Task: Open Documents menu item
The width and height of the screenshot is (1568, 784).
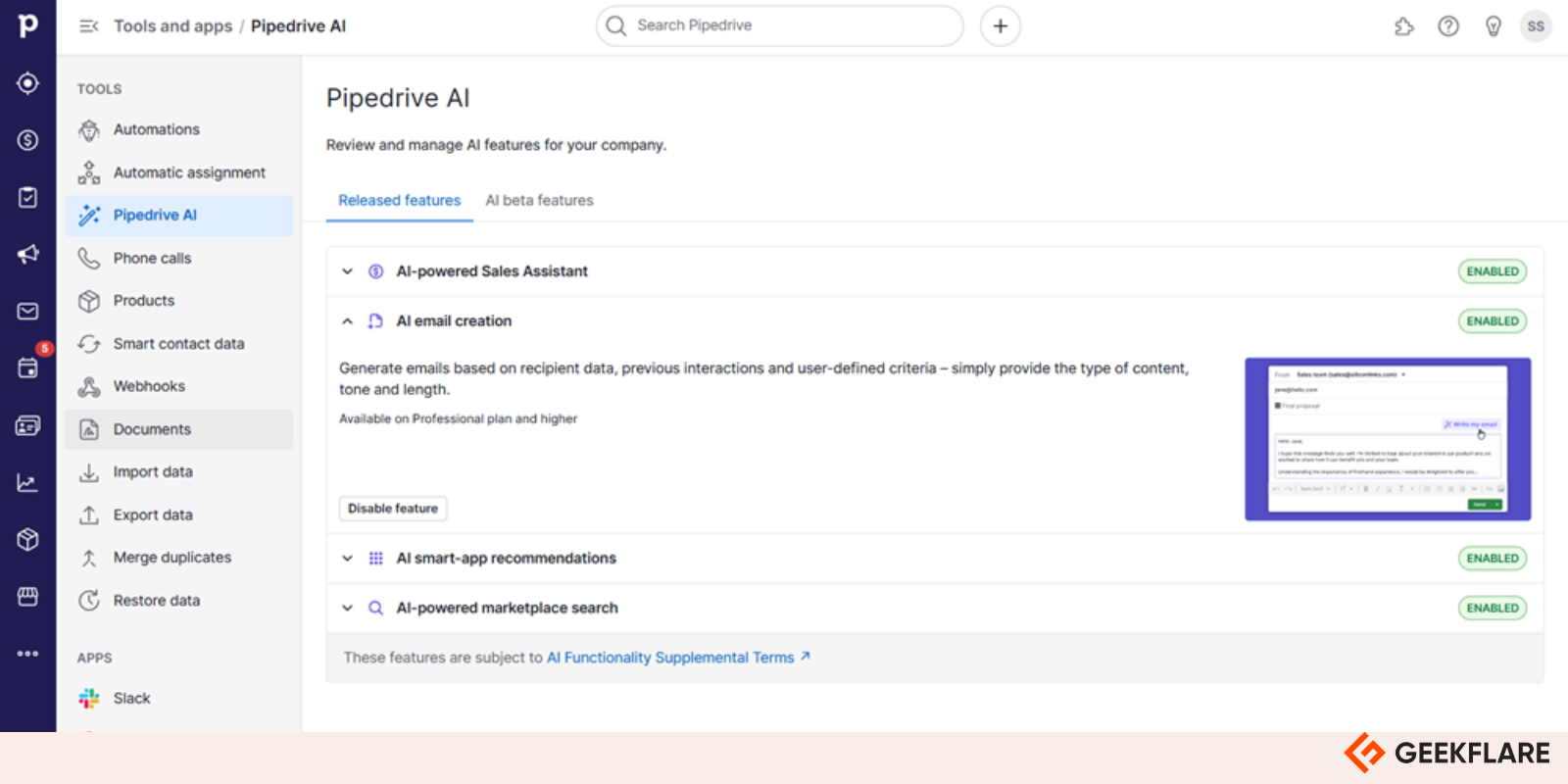Action: tap(179, 429)
